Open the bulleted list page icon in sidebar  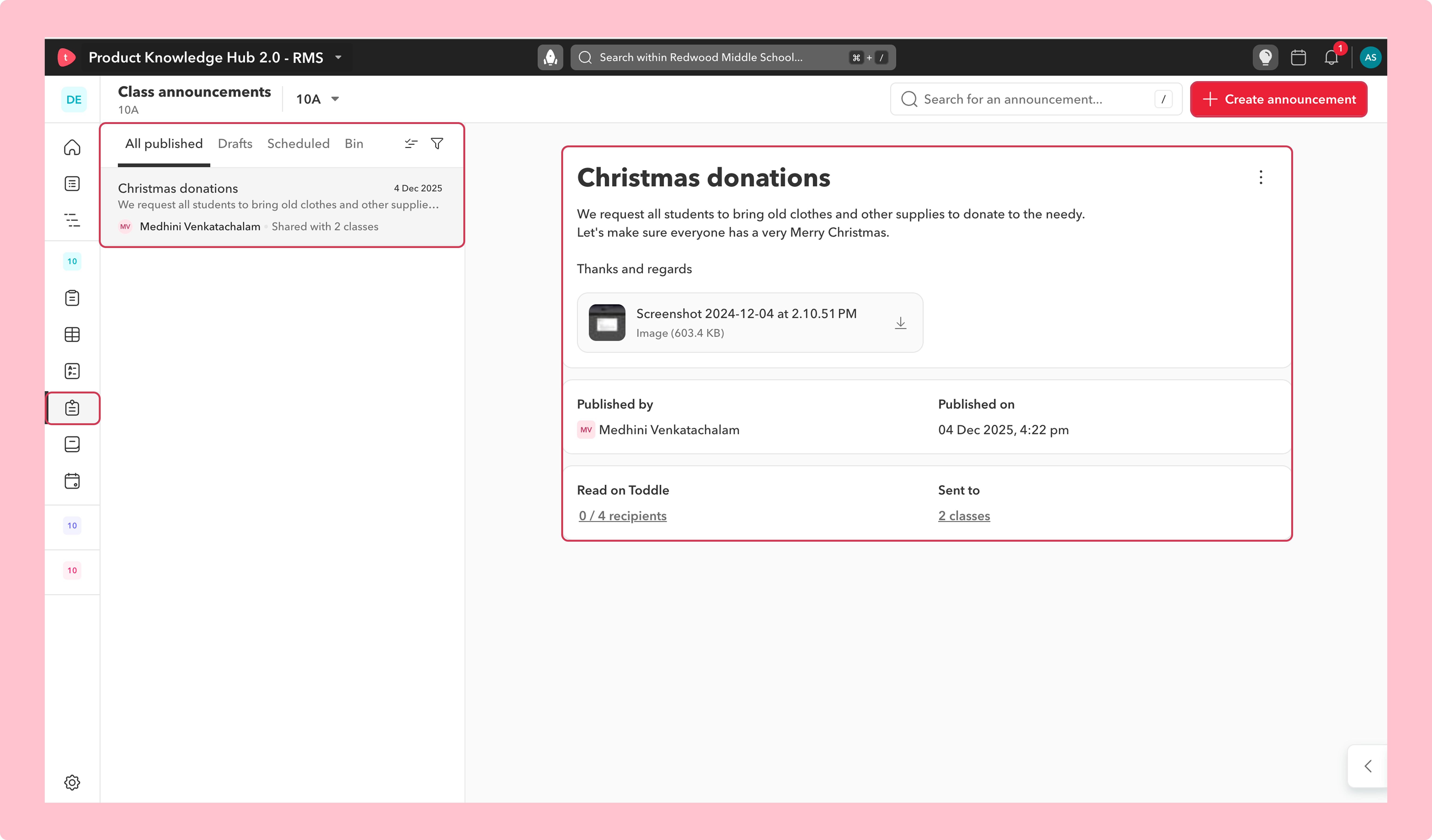[72, 184]
